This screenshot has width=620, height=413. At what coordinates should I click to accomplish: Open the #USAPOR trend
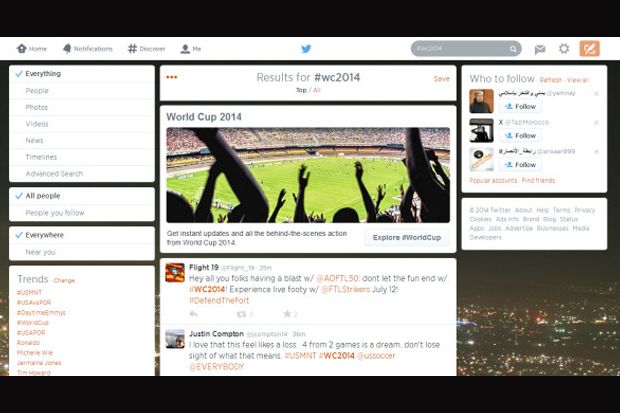[31, 333]
